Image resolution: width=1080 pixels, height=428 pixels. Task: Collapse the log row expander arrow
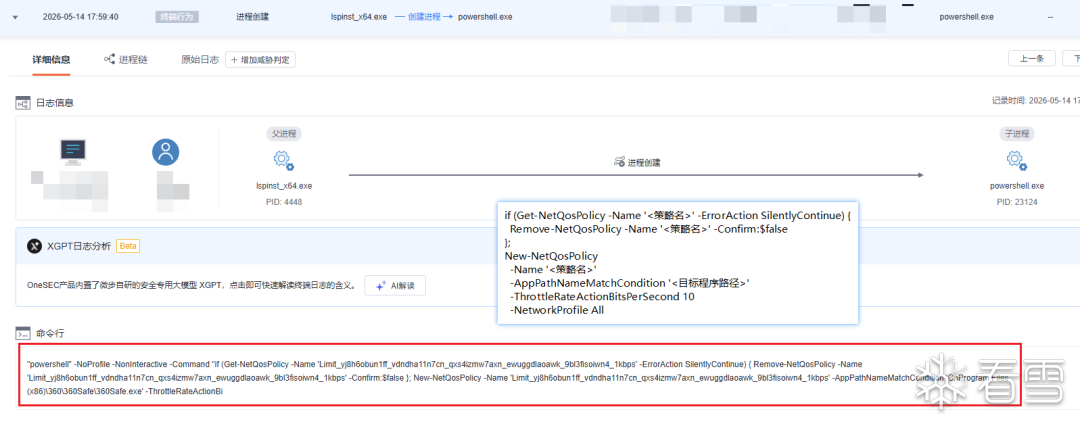tap(15, 17)
